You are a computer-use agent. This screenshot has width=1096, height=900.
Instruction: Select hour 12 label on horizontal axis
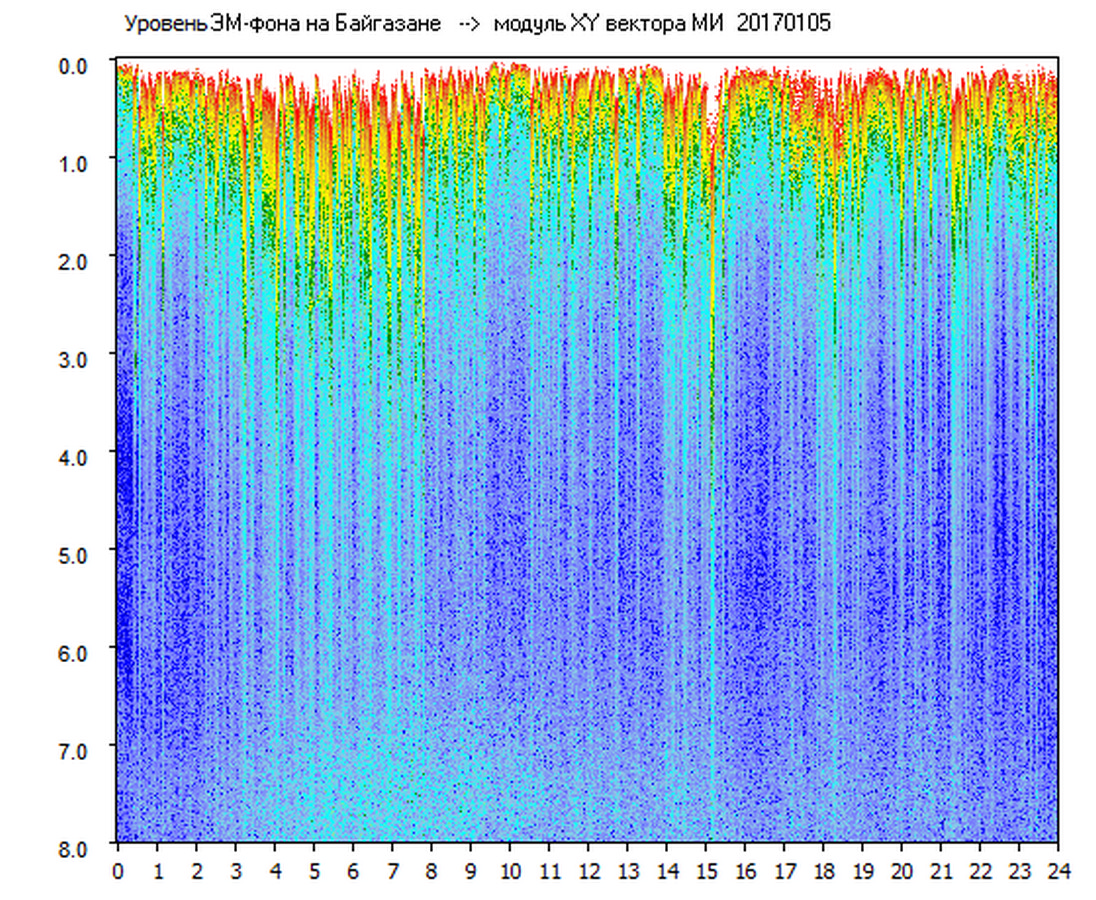(589, 871)
